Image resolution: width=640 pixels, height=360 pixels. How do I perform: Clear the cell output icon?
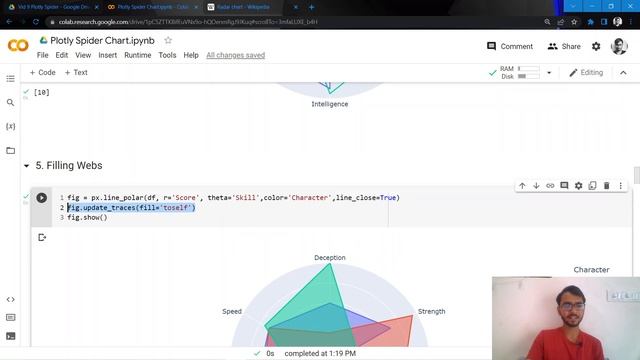click(42, 237)
